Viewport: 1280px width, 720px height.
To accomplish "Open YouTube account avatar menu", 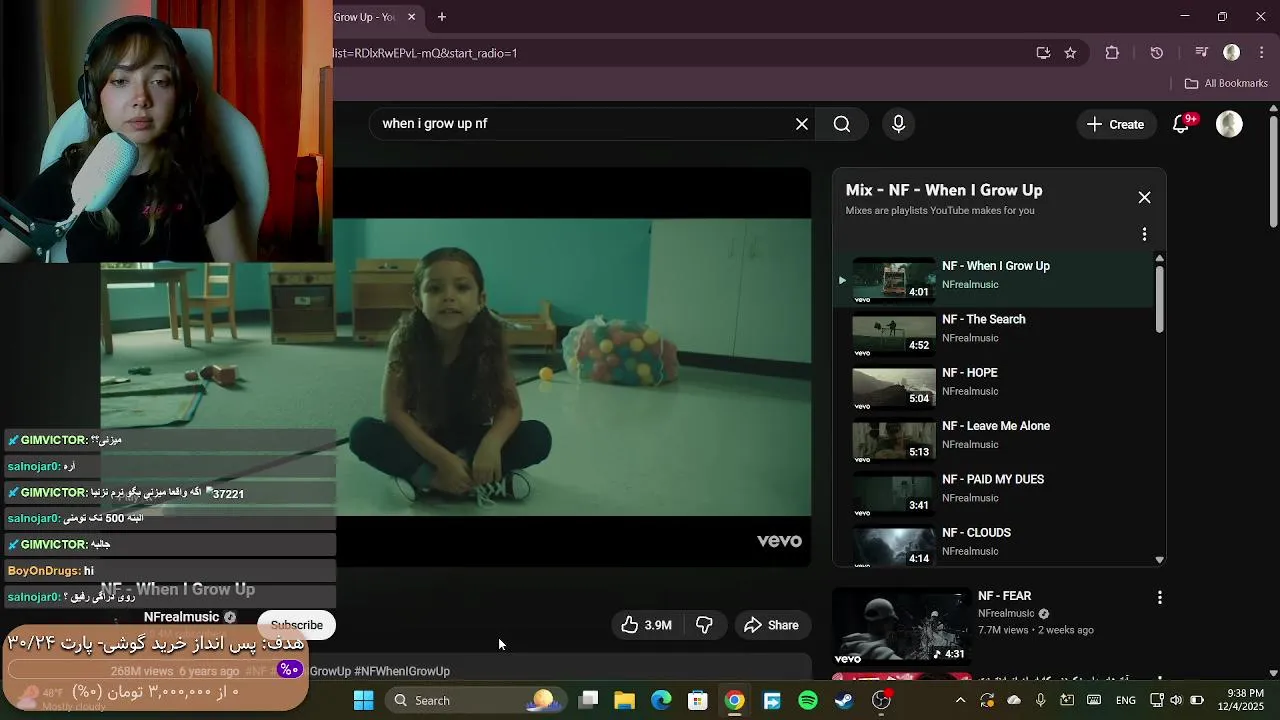I will 1229,124.
